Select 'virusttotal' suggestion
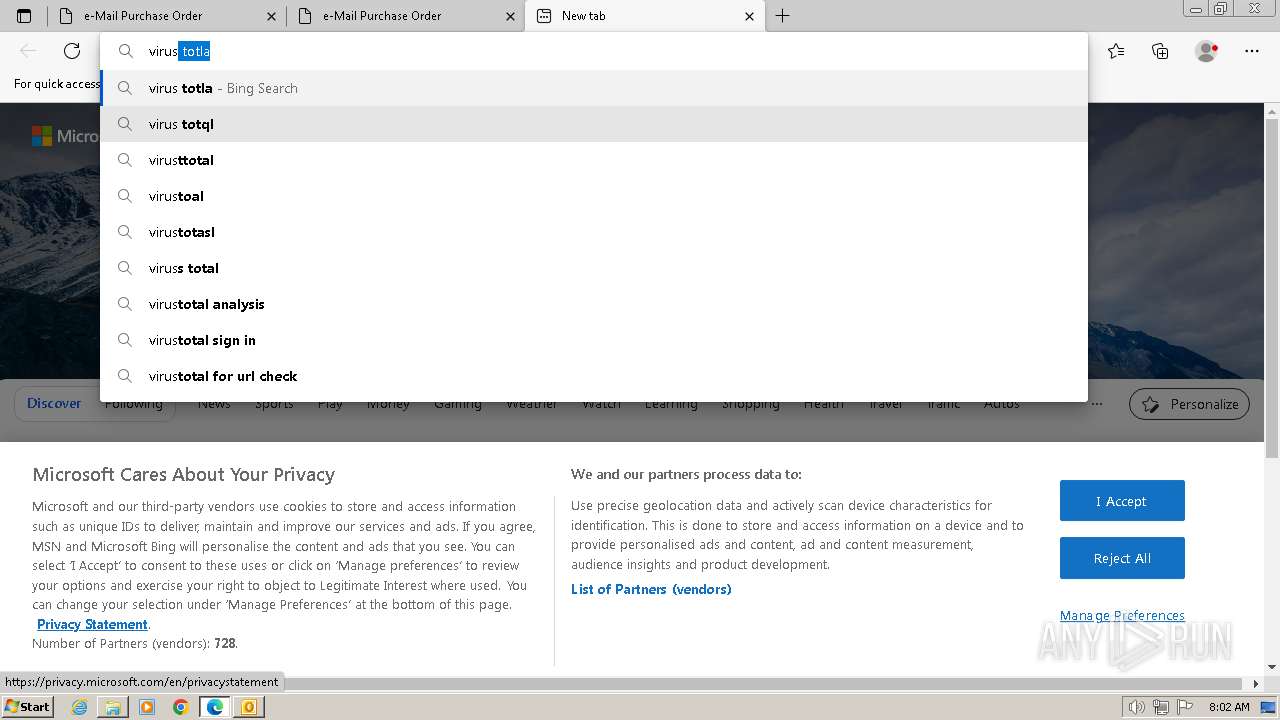This screenshot has height=720, width=1280. [x=594, y=160]
